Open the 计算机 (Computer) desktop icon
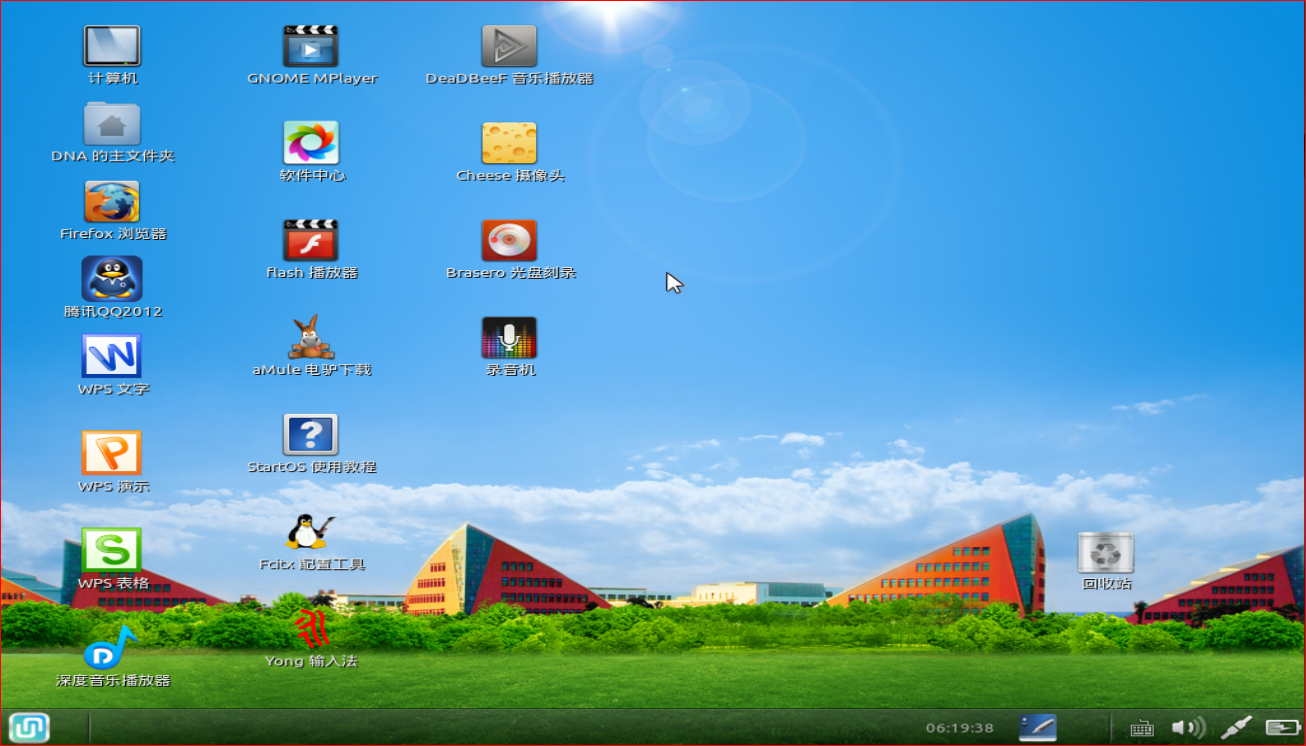Screen dimensions: 1306x746 click(x=112, y=46)
